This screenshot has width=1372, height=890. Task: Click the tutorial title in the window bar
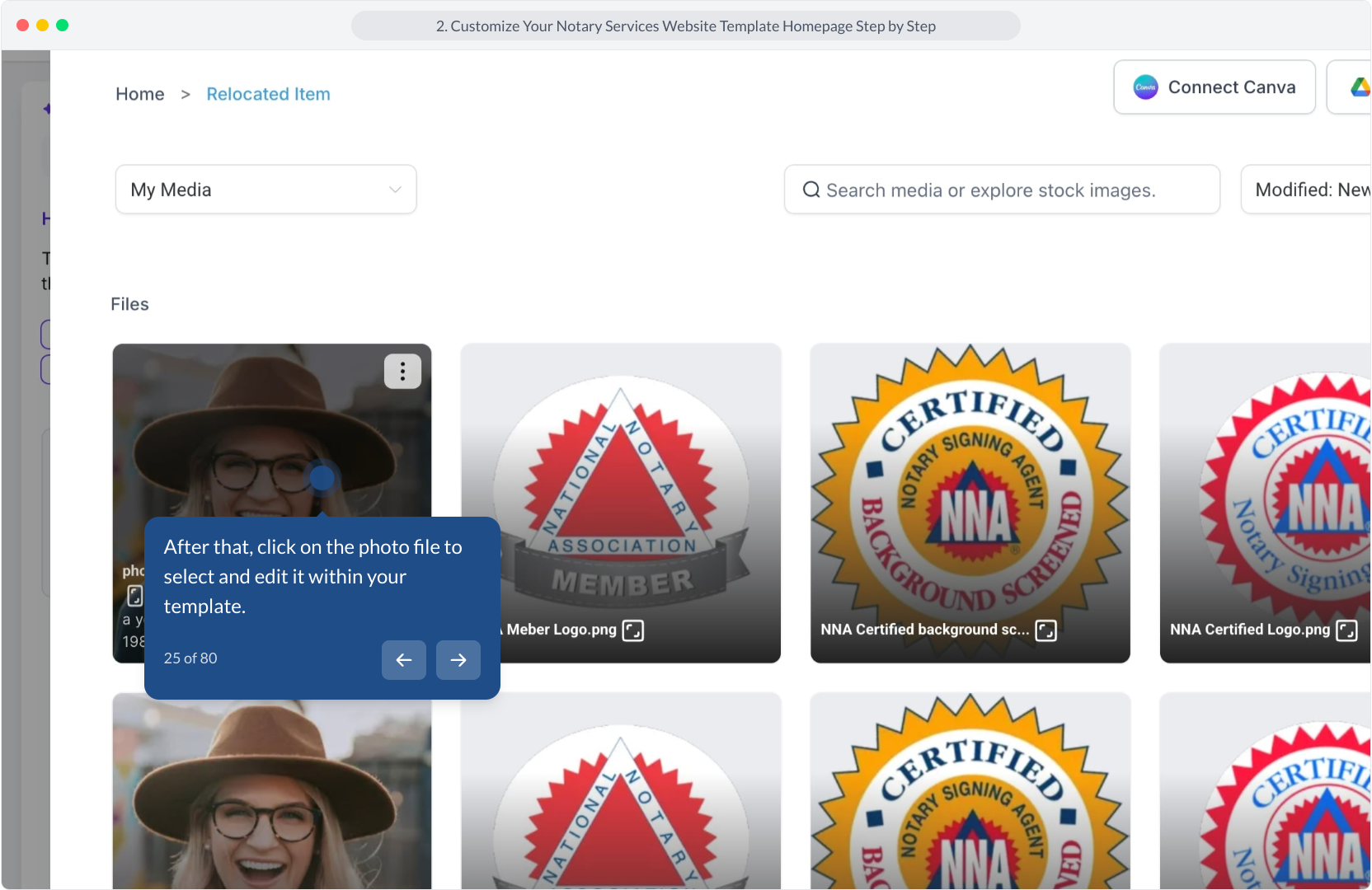[x=686, y=26]
